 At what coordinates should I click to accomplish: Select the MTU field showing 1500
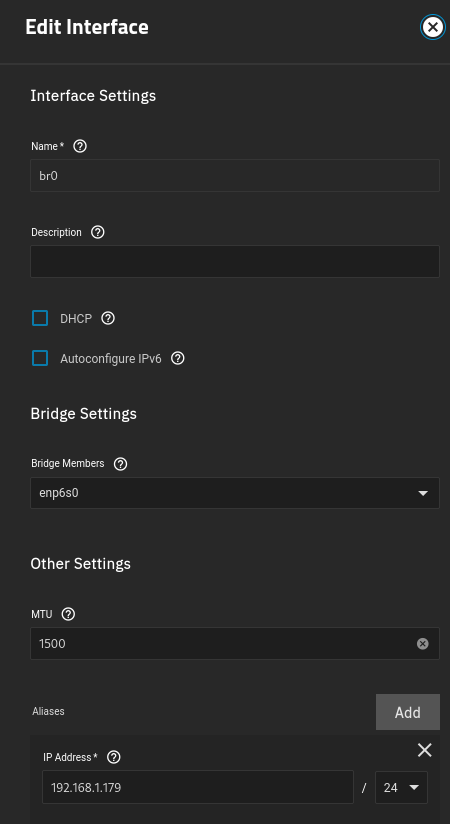point(235,643)
